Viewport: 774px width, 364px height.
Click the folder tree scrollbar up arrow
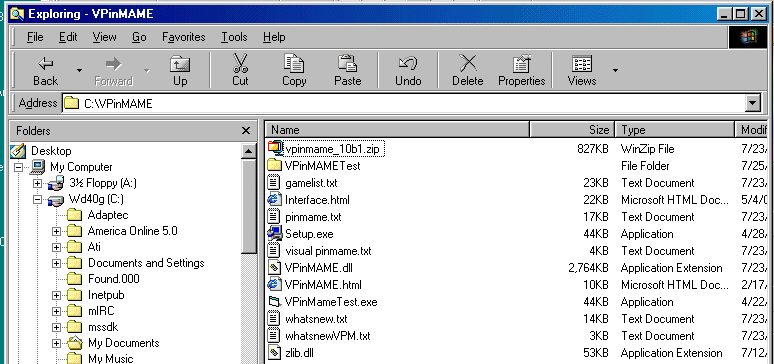(248, 151)
